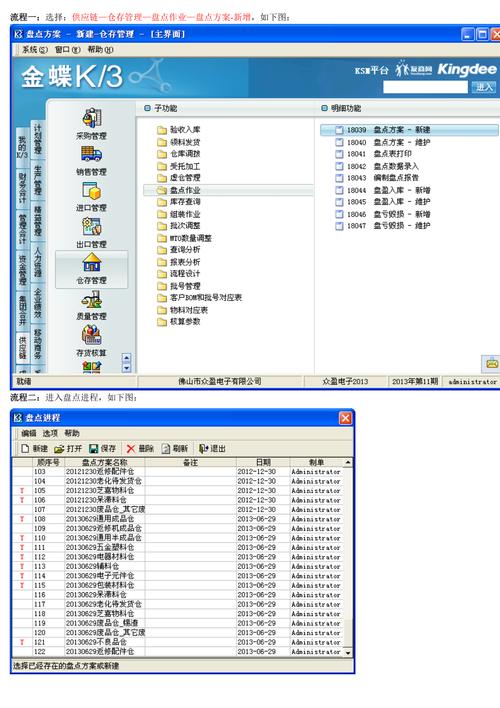Open the 验收入库 folder
The width and height of the screenshot is (500, 708).
coord(179,130)
